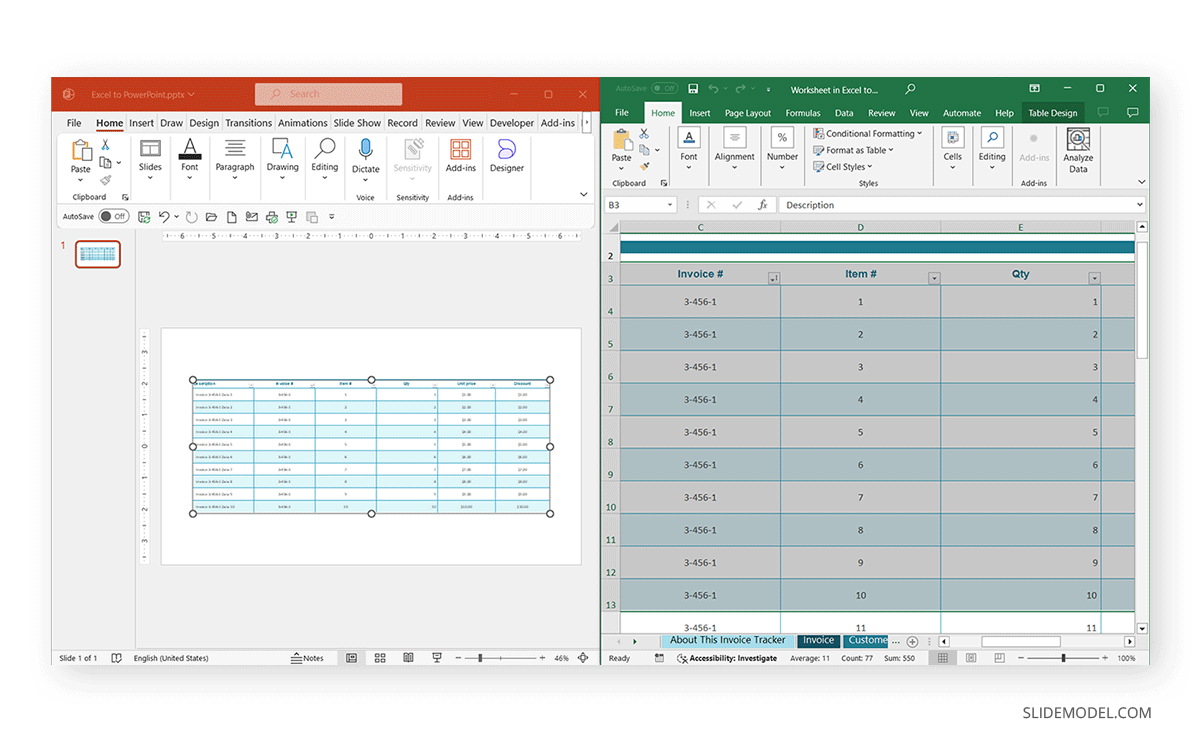Expand Excel formula bar chevron
Screen dimensions: 1200x743
(1139, 205)
